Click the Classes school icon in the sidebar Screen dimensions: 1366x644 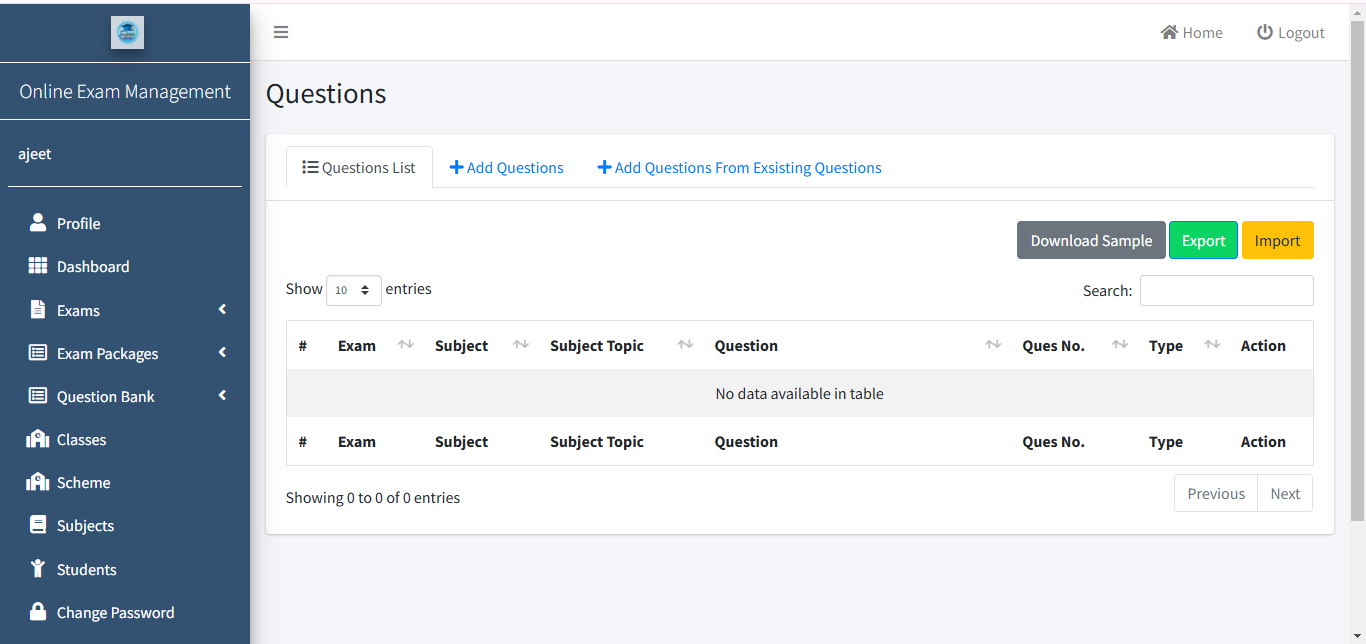pyautogui.click(x=38, y=439)
